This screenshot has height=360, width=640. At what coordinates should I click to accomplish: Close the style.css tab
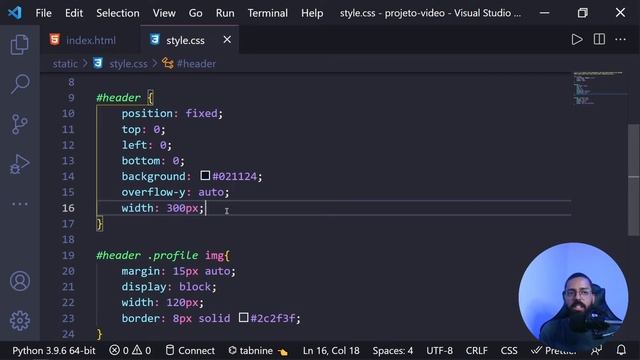pyautogui.click(x=227, y=40)
